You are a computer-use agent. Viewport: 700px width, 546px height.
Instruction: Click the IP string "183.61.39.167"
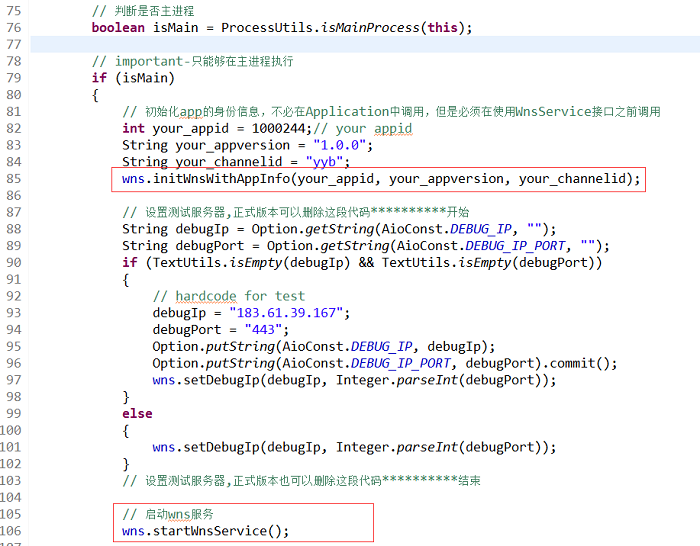pyautogui.click(x=286, y=313)
